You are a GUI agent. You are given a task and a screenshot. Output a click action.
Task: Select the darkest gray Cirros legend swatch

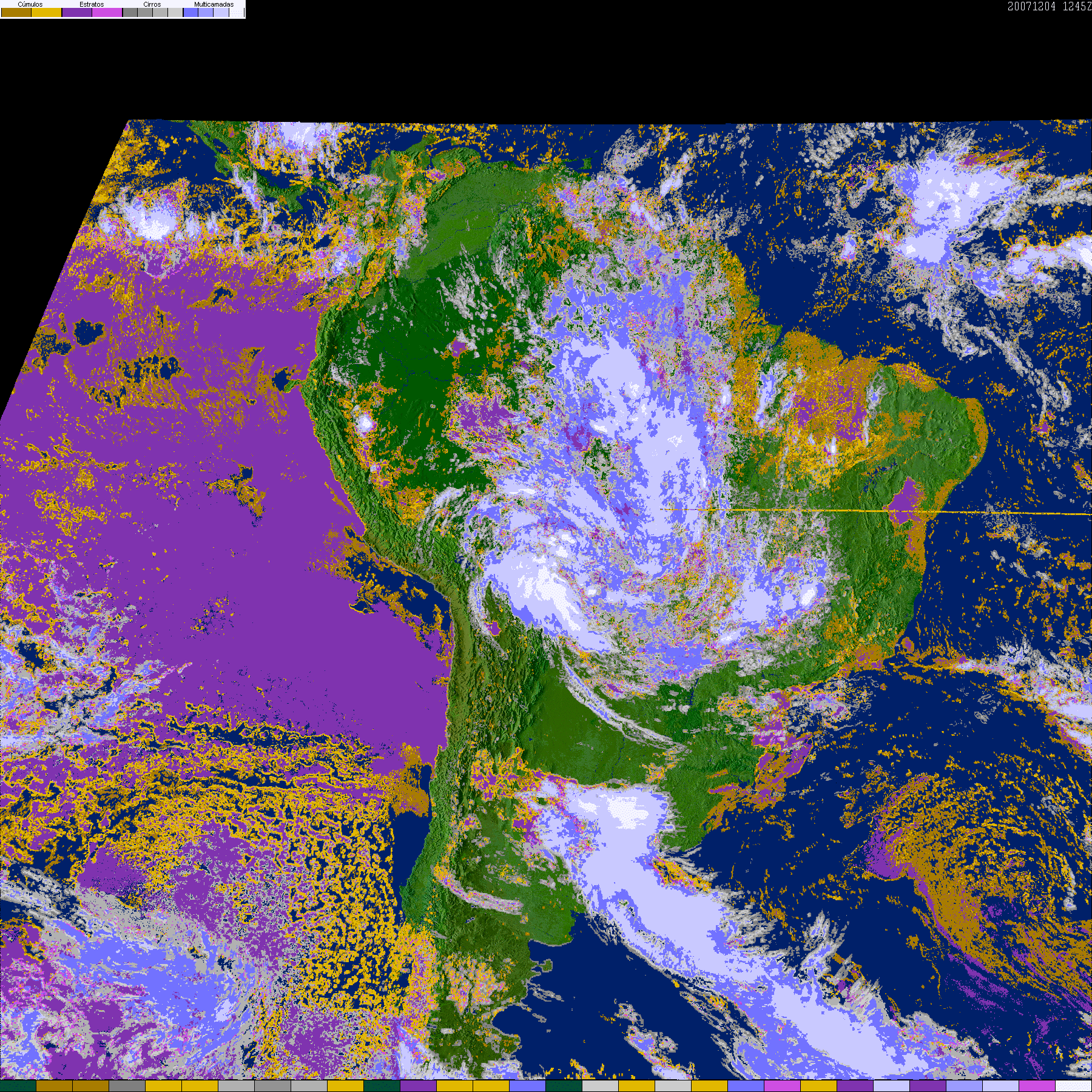[x=130, y=12]
